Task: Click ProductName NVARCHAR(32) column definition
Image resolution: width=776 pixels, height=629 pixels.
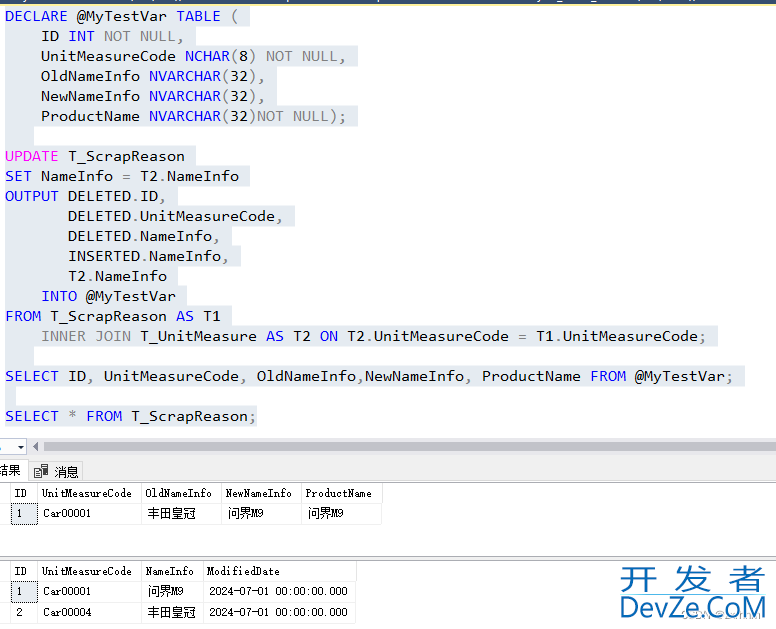Action: 193,116
